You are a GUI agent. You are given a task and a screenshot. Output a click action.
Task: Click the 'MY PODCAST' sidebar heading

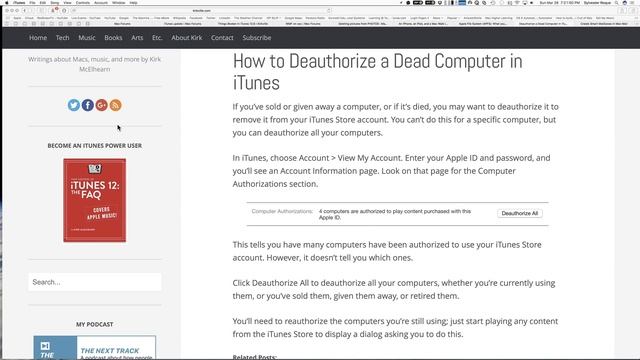point(95,324)
